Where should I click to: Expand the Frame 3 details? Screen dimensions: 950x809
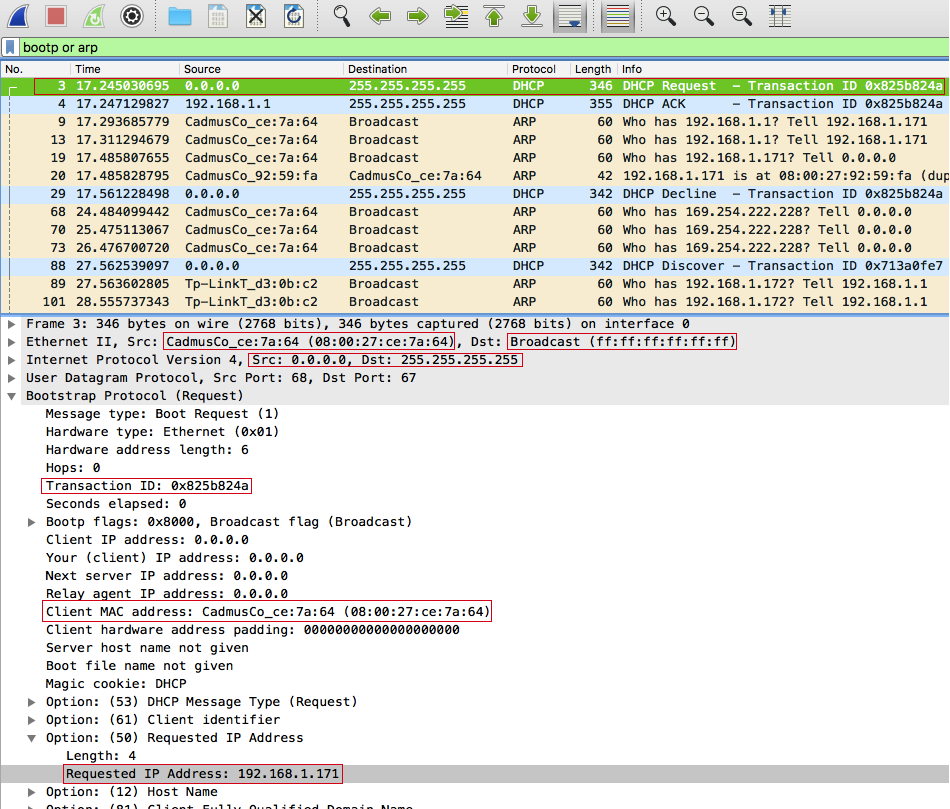[12, 324]
